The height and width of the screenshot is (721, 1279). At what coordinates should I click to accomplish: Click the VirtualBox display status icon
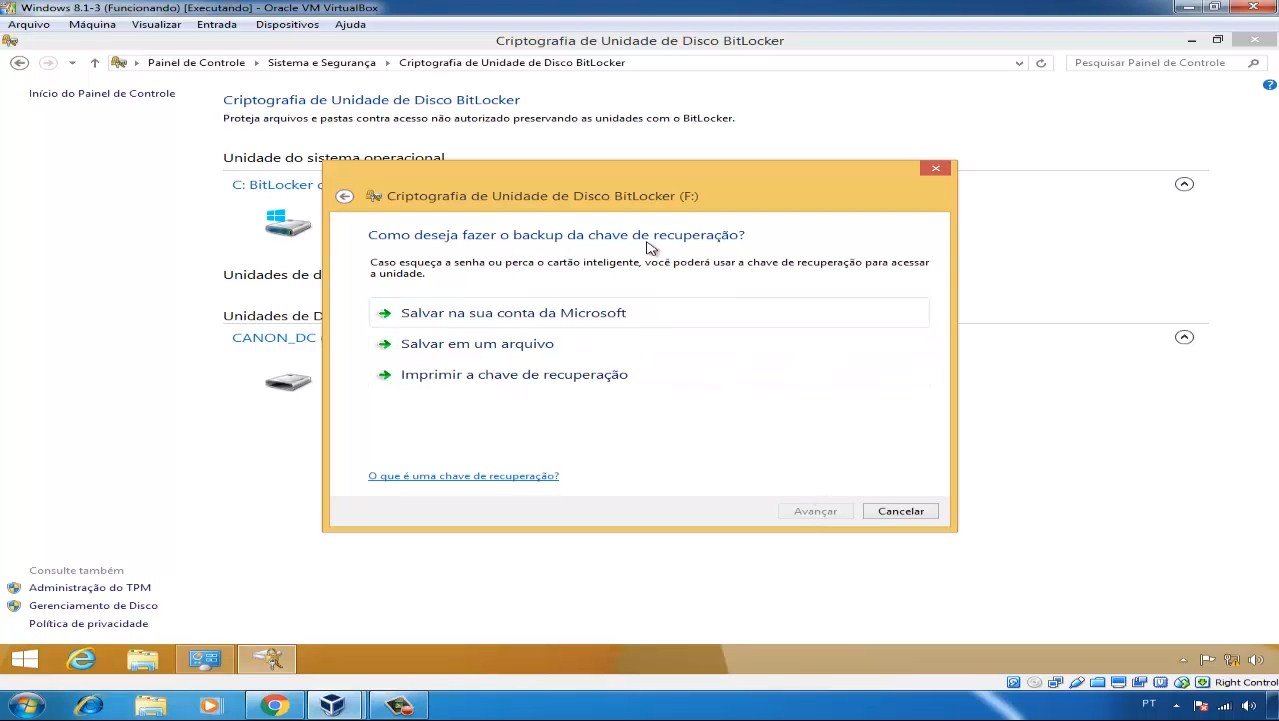click(1119, 683)
